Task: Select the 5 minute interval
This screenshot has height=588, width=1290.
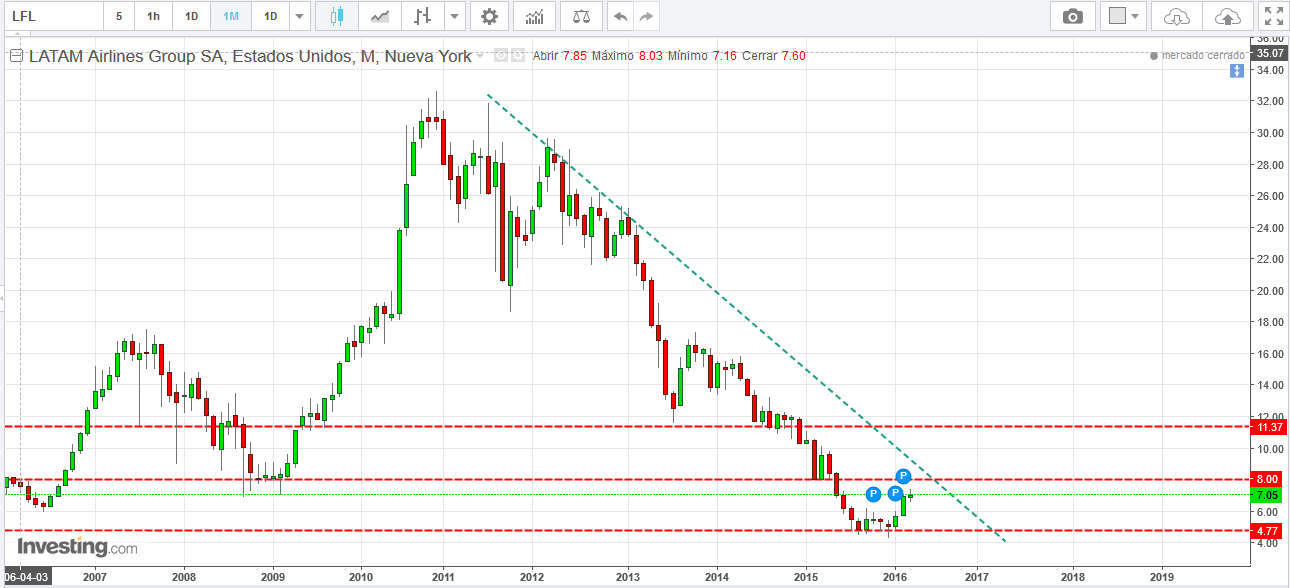Action: coord(119,16)
